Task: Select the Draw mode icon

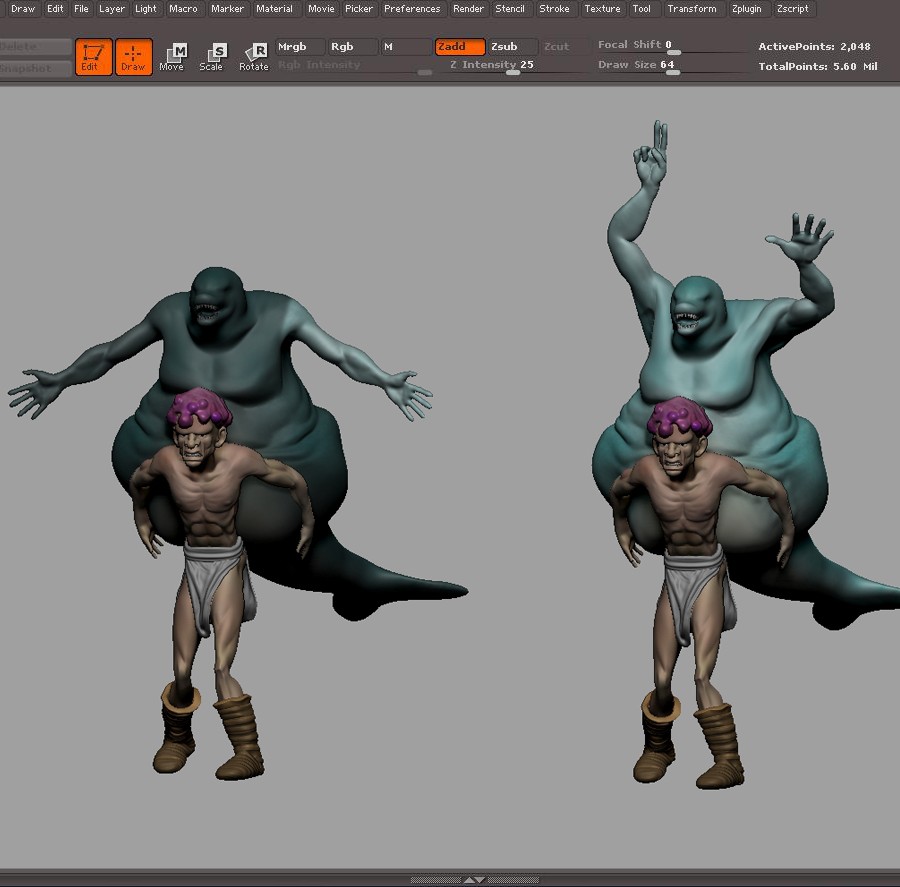Action: (134, 57)
